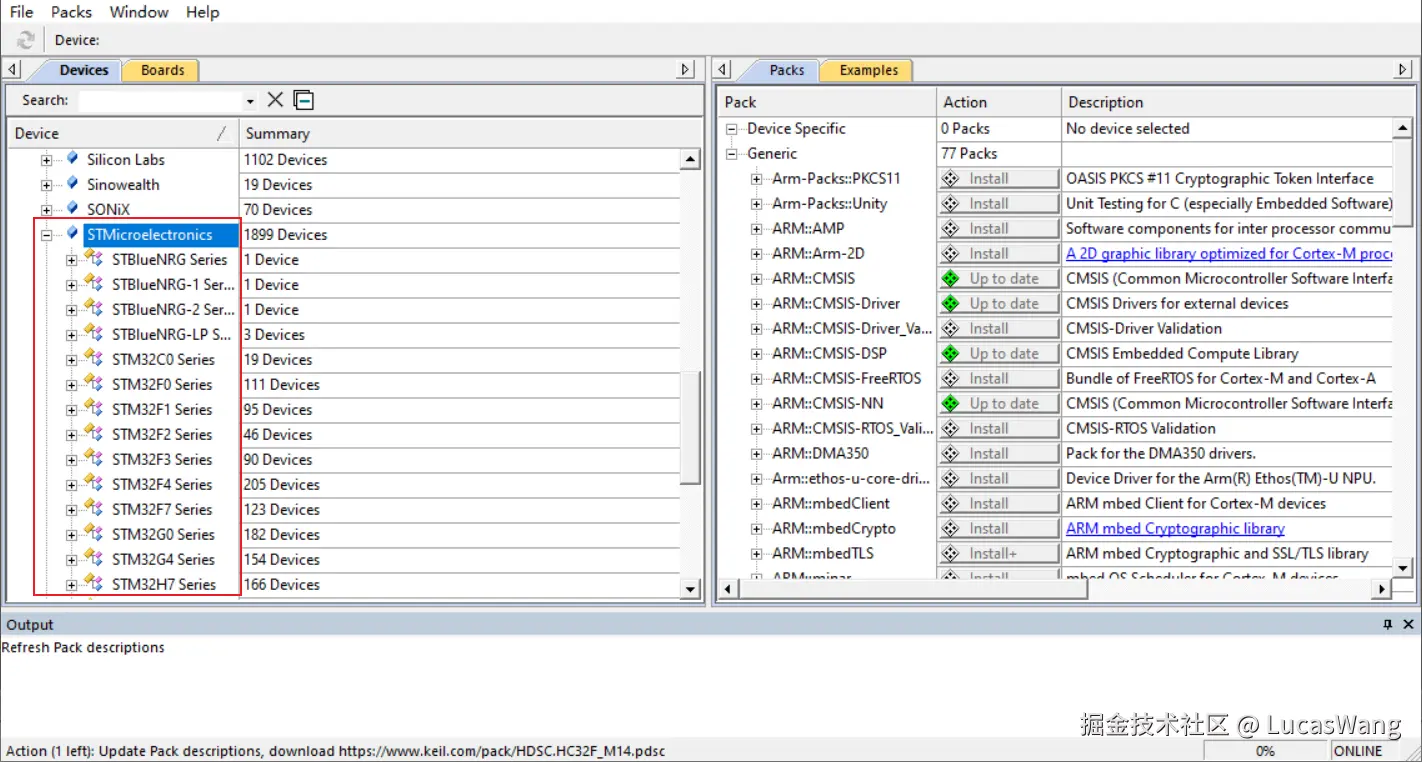Viewport: 1422px width, 762px height.
Task: Click the ONLINE status indicator
Action: [x=1357, y=751]
